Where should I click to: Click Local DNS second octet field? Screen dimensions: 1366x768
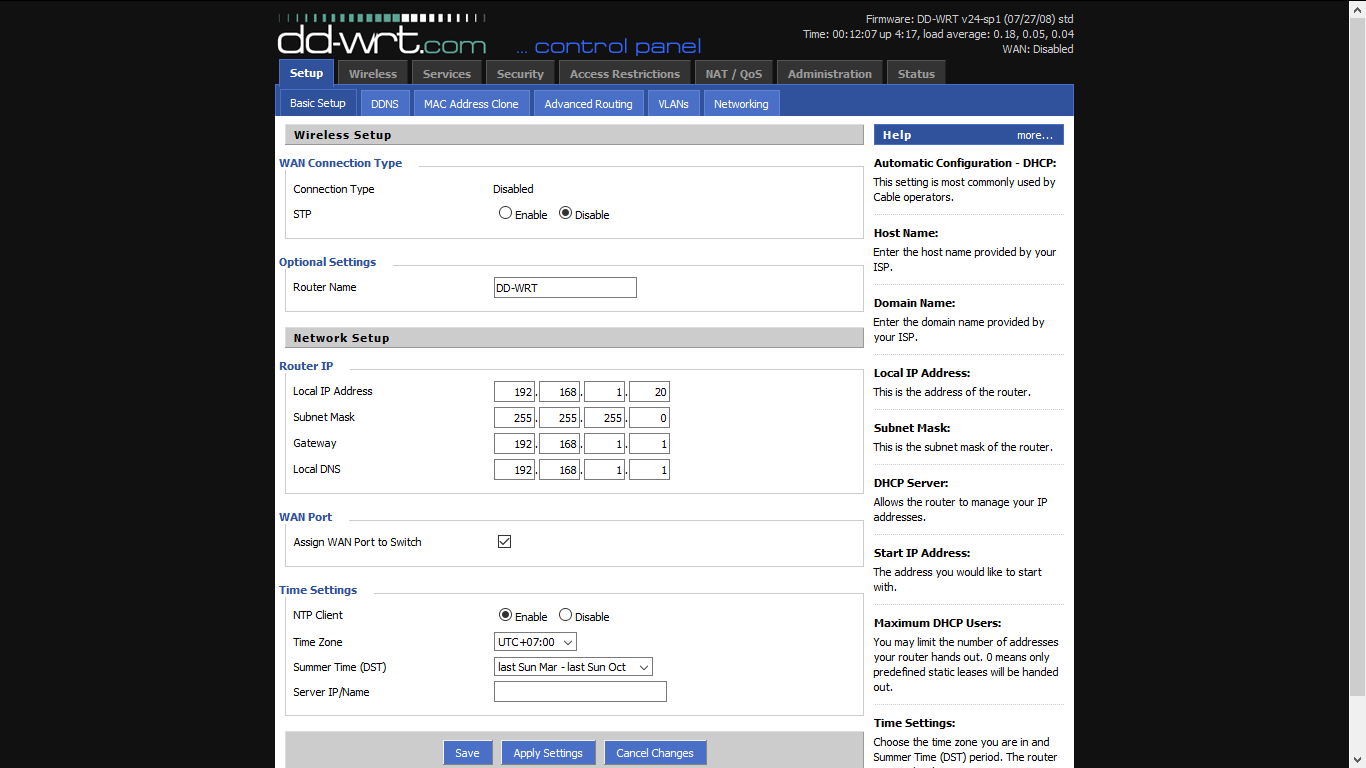point(559,470)
